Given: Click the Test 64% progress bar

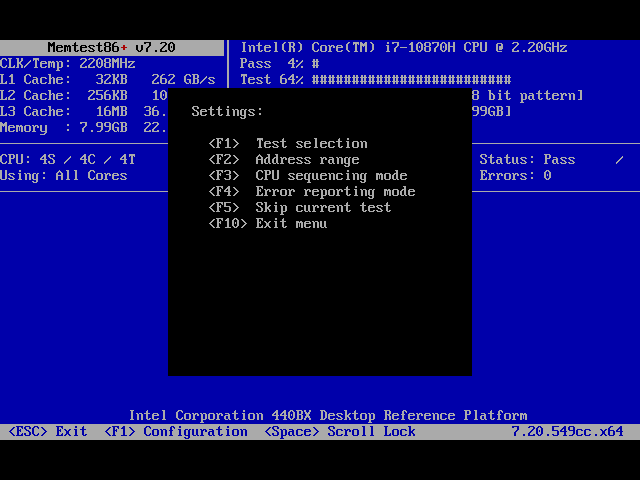Looking at the screenshot, I should 376,80.
